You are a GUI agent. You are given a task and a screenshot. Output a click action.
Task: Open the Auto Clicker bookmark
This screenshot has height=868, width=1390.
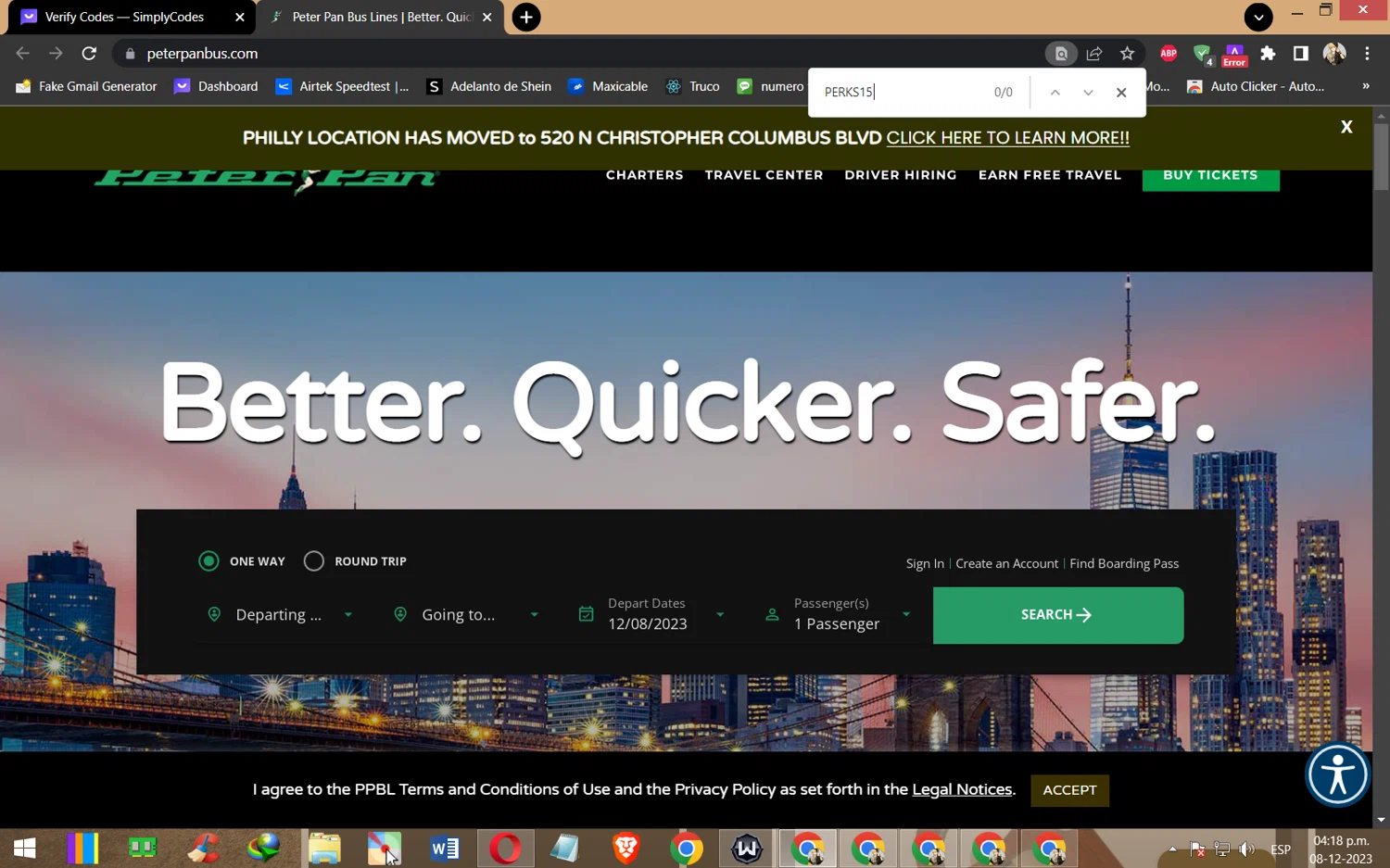pyautogui.click(x=1256, y=86)
